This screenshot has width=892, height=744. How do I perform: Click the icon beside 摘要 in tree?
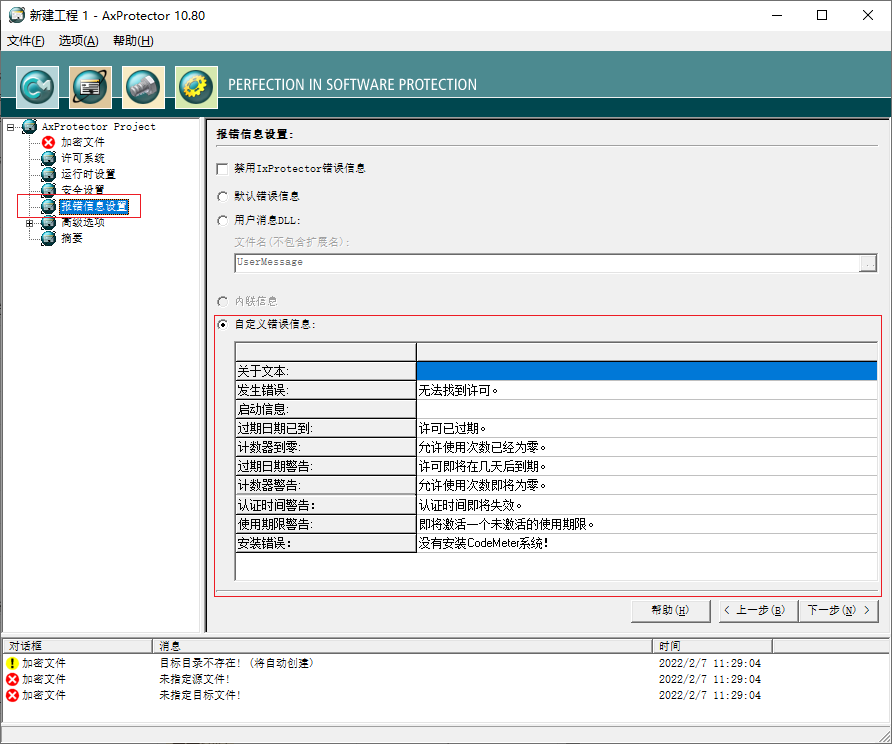(x=49, y=238)
